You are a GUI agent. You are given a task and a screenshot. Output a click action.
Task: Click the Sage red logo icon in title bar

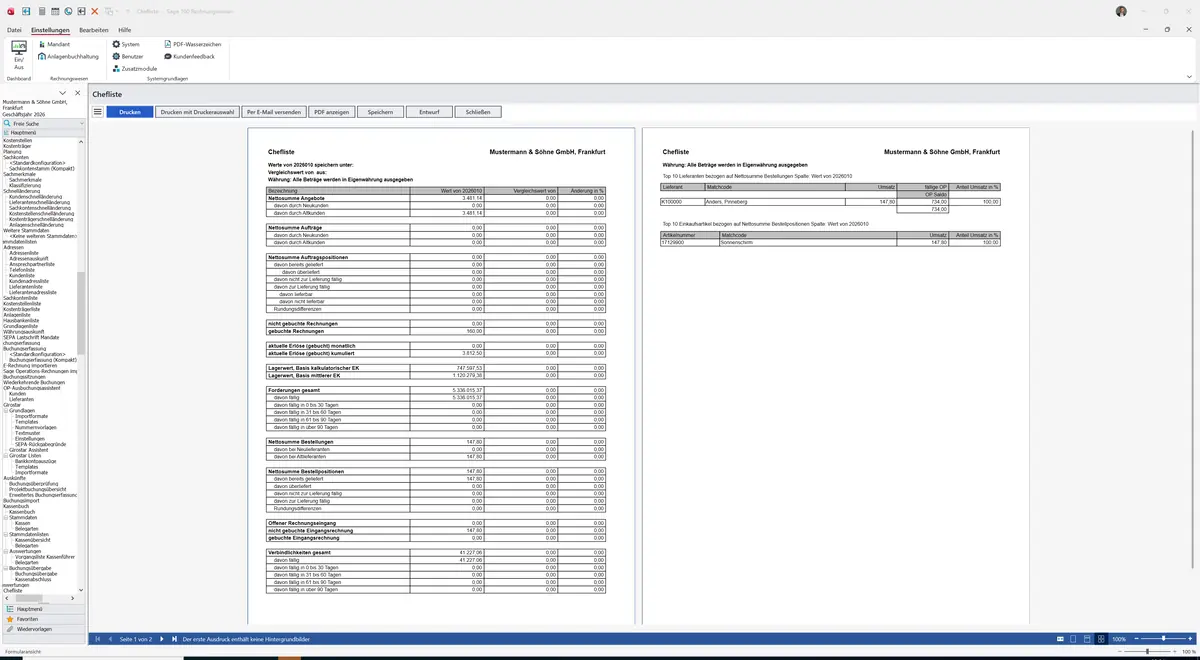pyautogui.click(x=11, y=11)
